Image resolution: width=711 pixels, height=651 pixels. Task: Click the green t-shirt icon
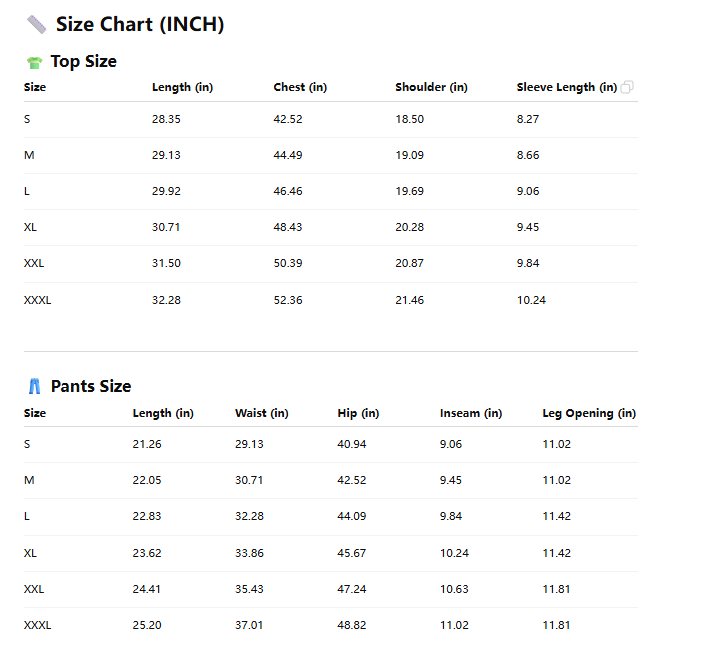tap(35, 62)
